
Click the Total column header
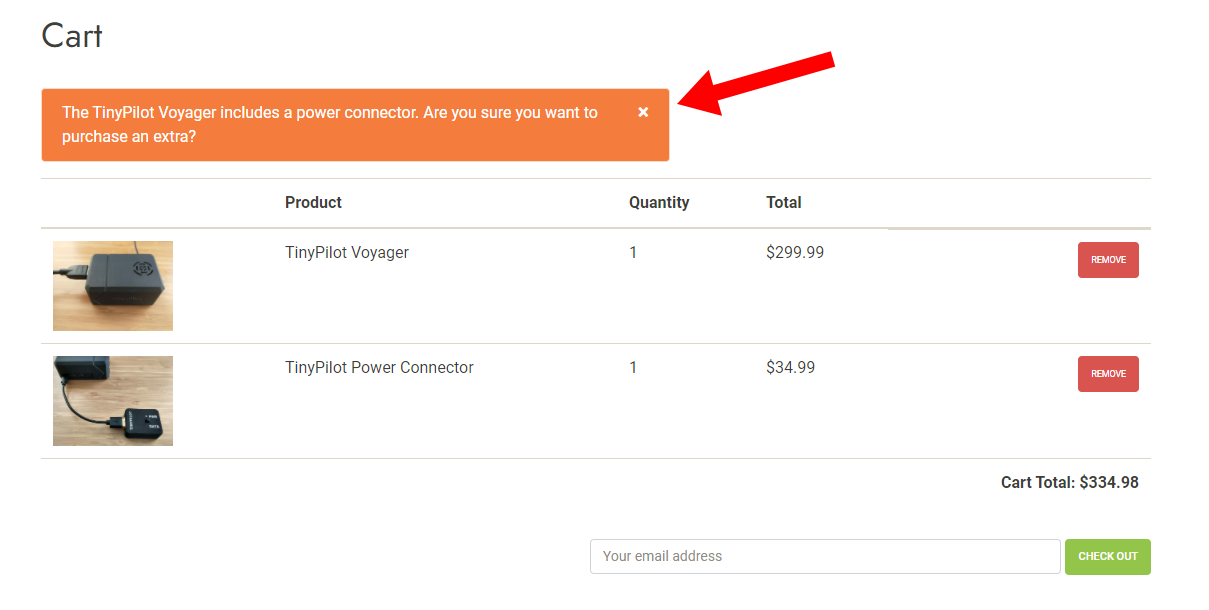coord(784,202)
